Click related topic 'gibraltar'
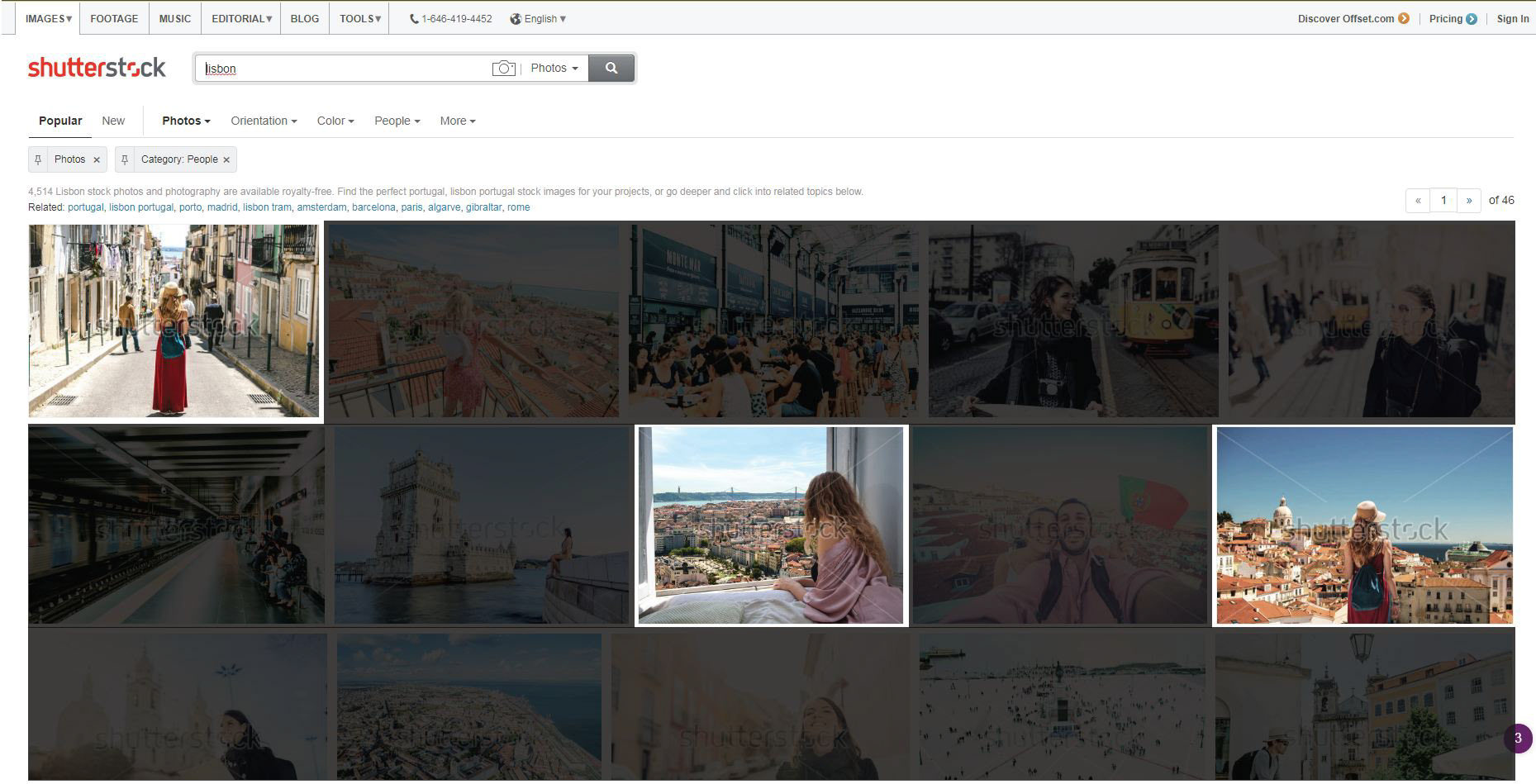Image resolution: width=1536 pixels, height=784 pixels. 483,207
